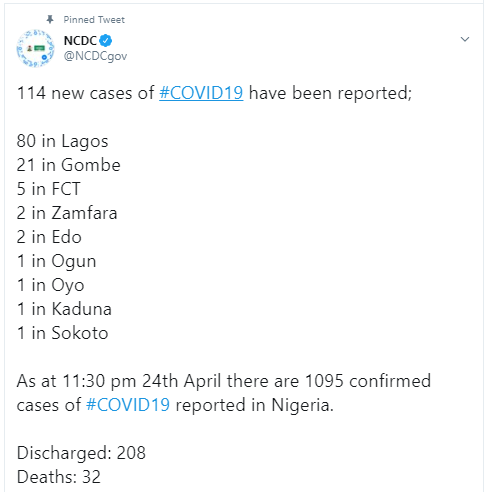Click the '2 in Zamfara' line
This screenshot has height=492, width=485.
pos(67,213)
